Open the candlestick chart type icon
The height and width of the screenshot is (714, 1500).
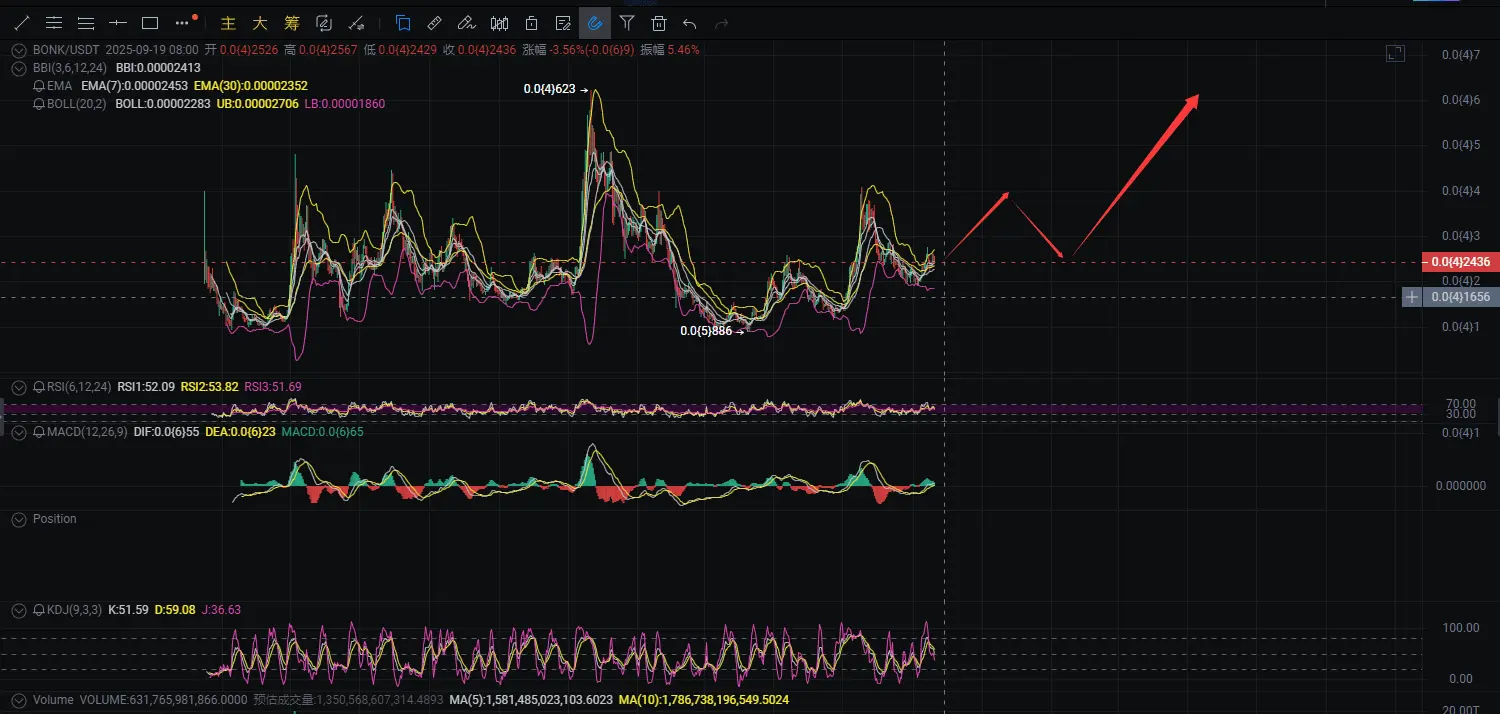[x=499, y=22]
